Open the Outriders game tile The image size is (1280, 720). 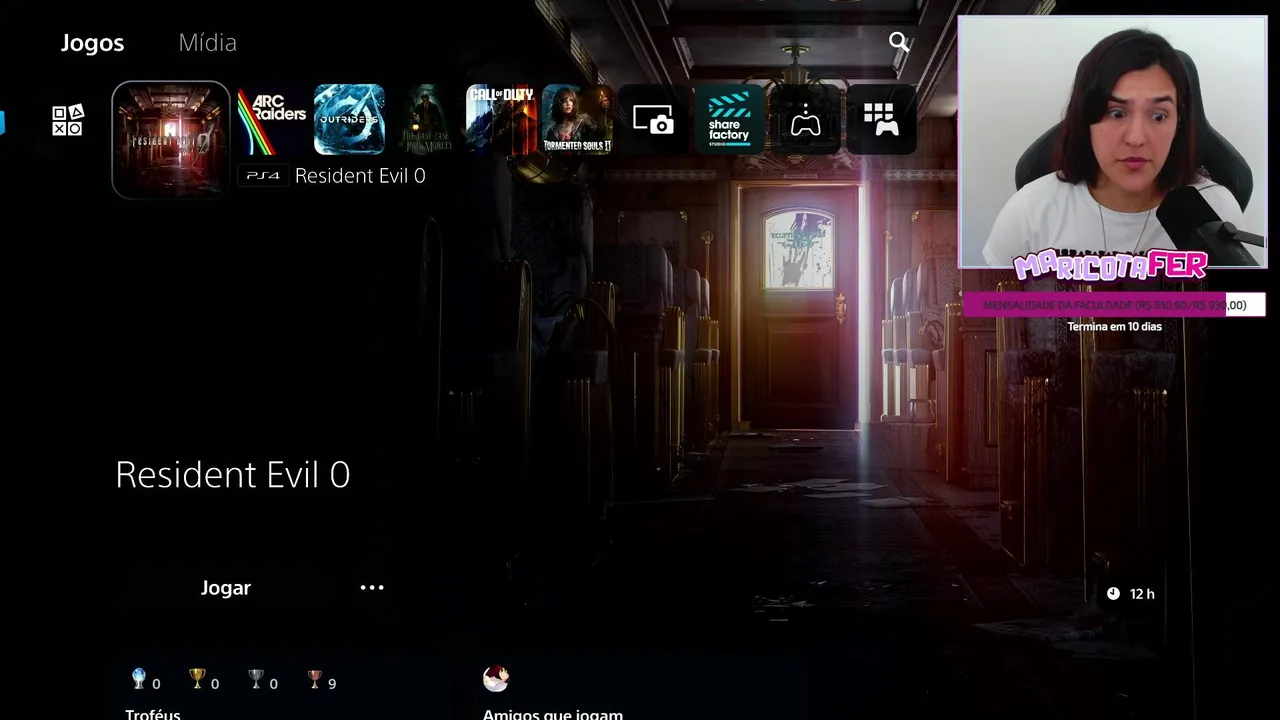coord(349,120)
